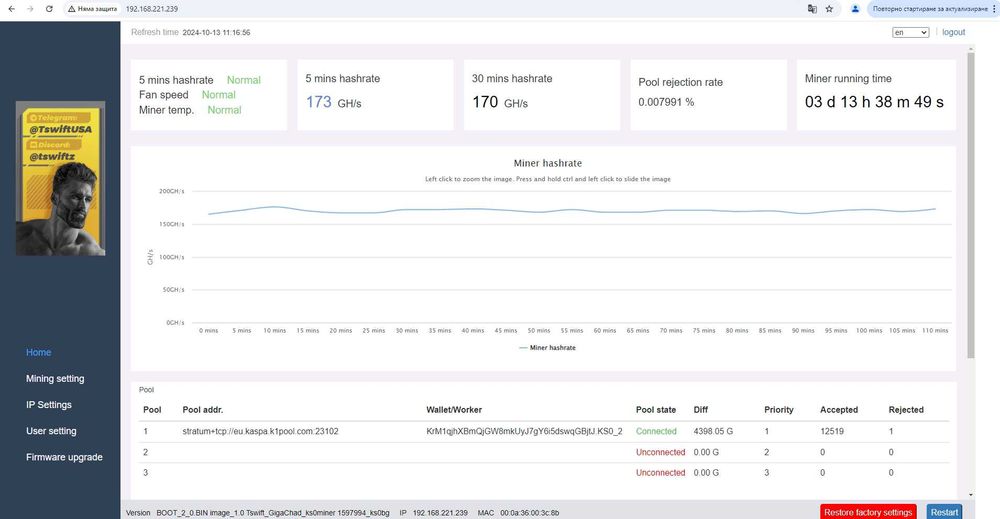Click the browser forward arrow
Screen dimensions: 1000x519
(x=30, y=9)
